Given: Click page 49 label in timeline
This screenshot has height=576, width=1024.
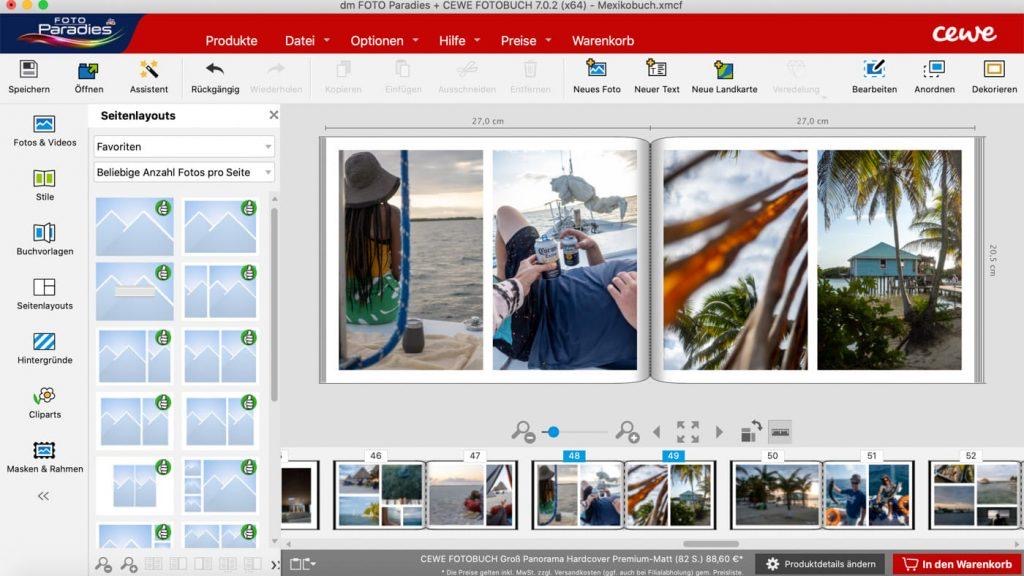Looking at the screenshot, I should tap(673, 456).
